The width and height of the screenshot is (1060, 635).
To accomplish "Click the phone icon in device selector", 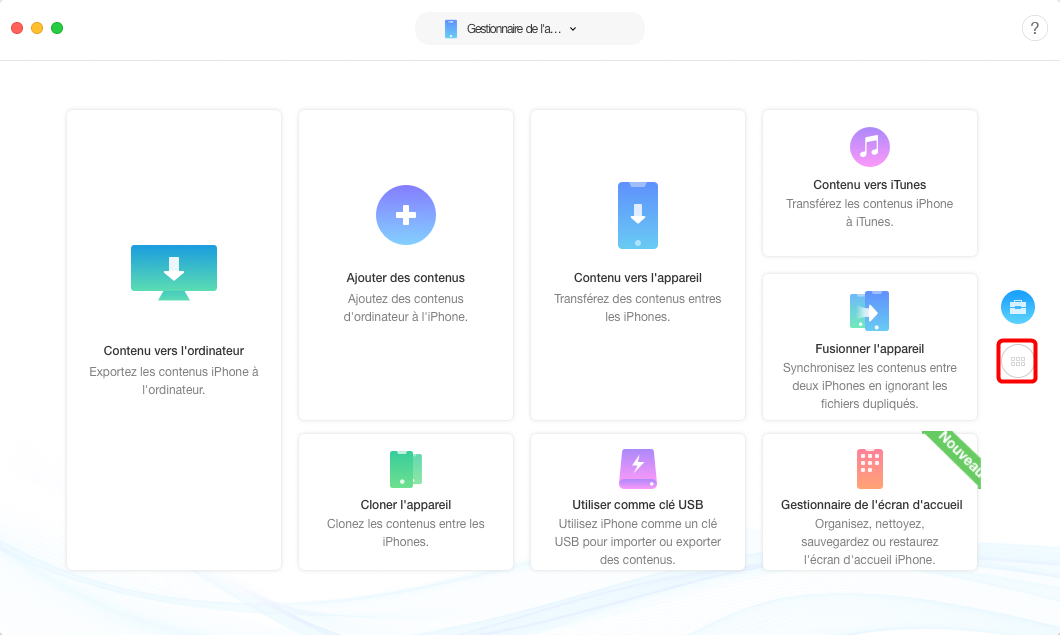I will pyautogui.click(x=451, y=28).
